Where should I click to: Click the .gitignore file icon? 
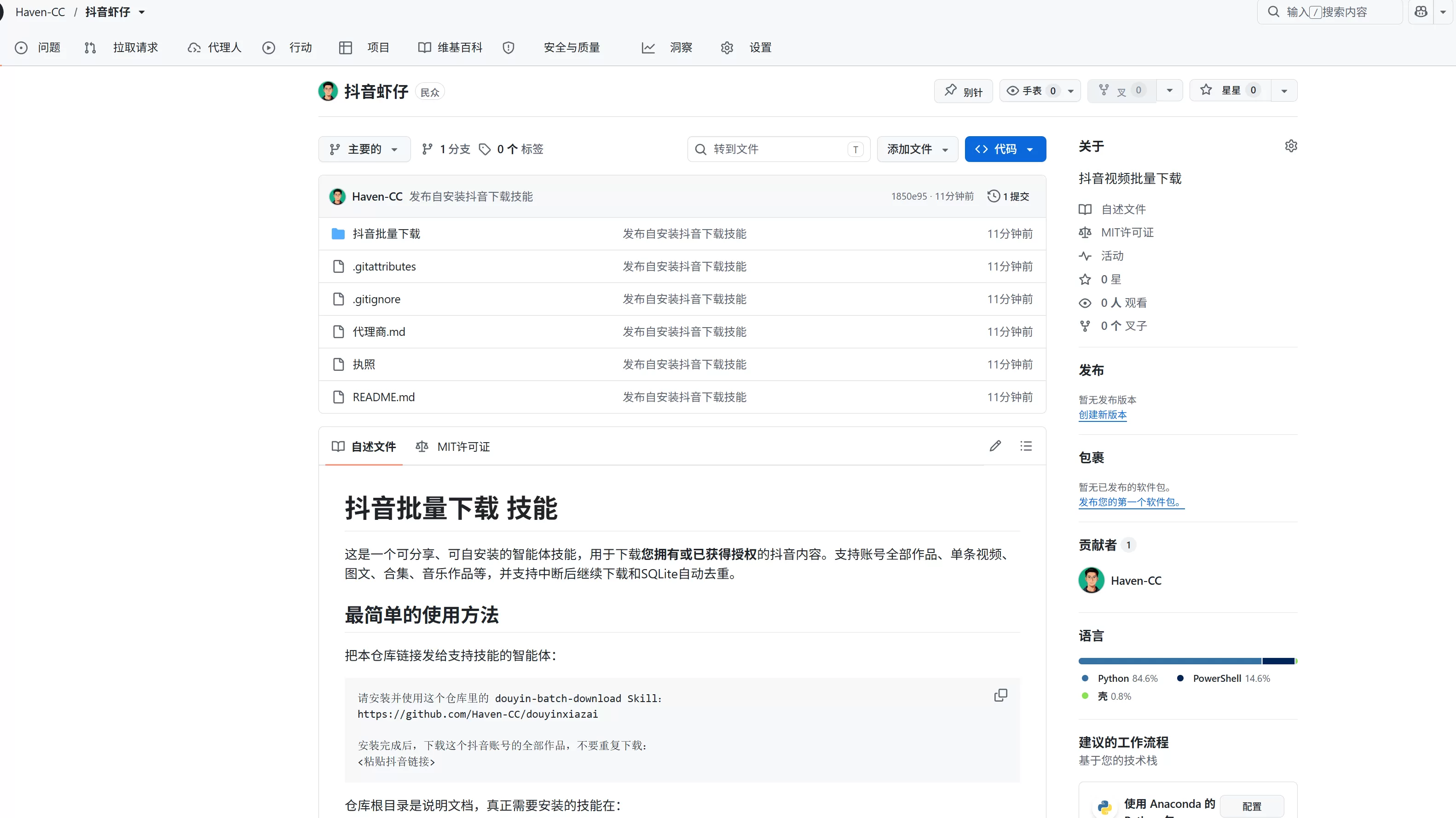pos(339,299)
